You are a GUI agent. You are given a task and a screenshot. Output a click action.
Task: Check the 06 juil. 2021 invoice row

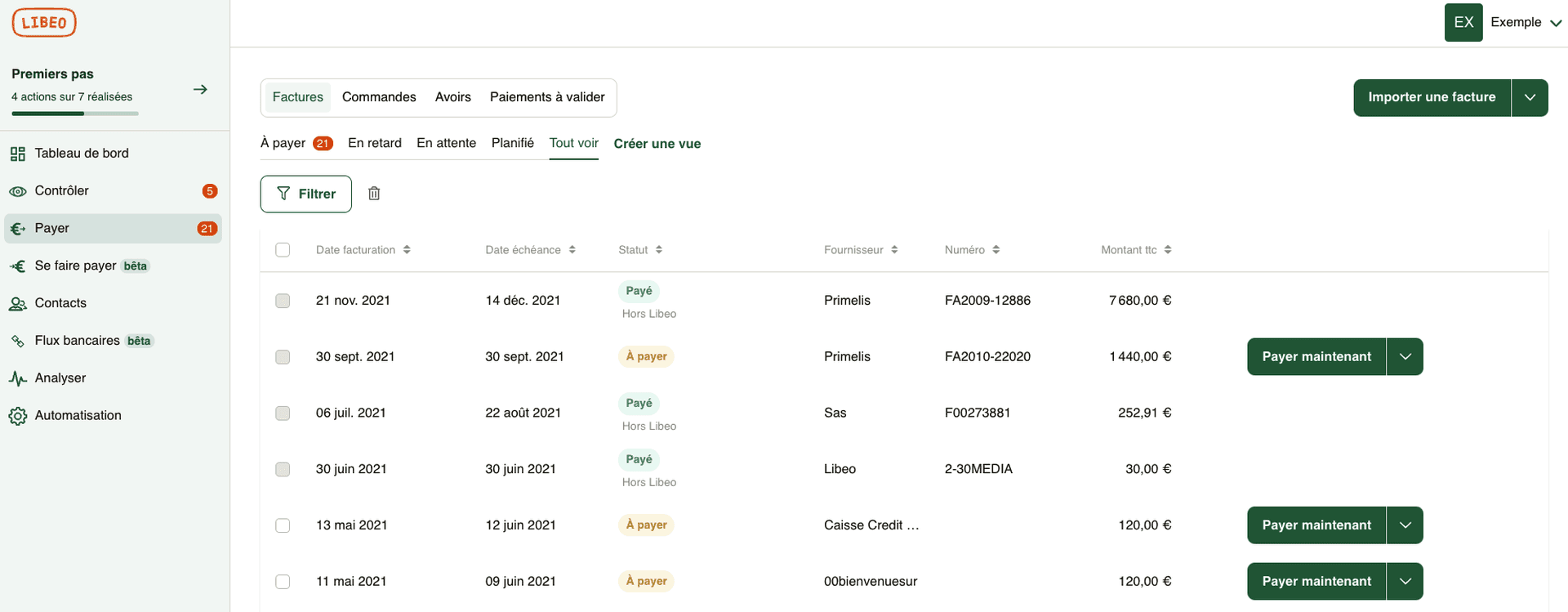pos(283,413)
